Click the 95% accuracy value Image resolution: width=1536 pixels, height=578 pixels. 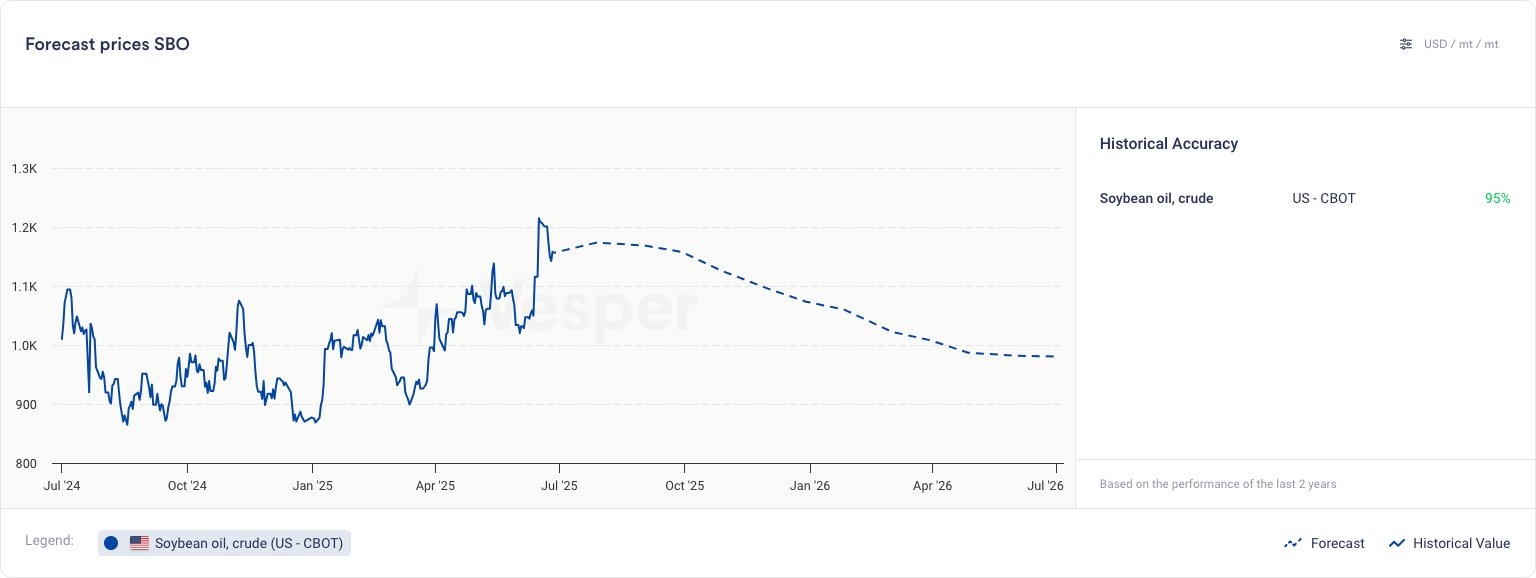click(x=1497, y=198)
